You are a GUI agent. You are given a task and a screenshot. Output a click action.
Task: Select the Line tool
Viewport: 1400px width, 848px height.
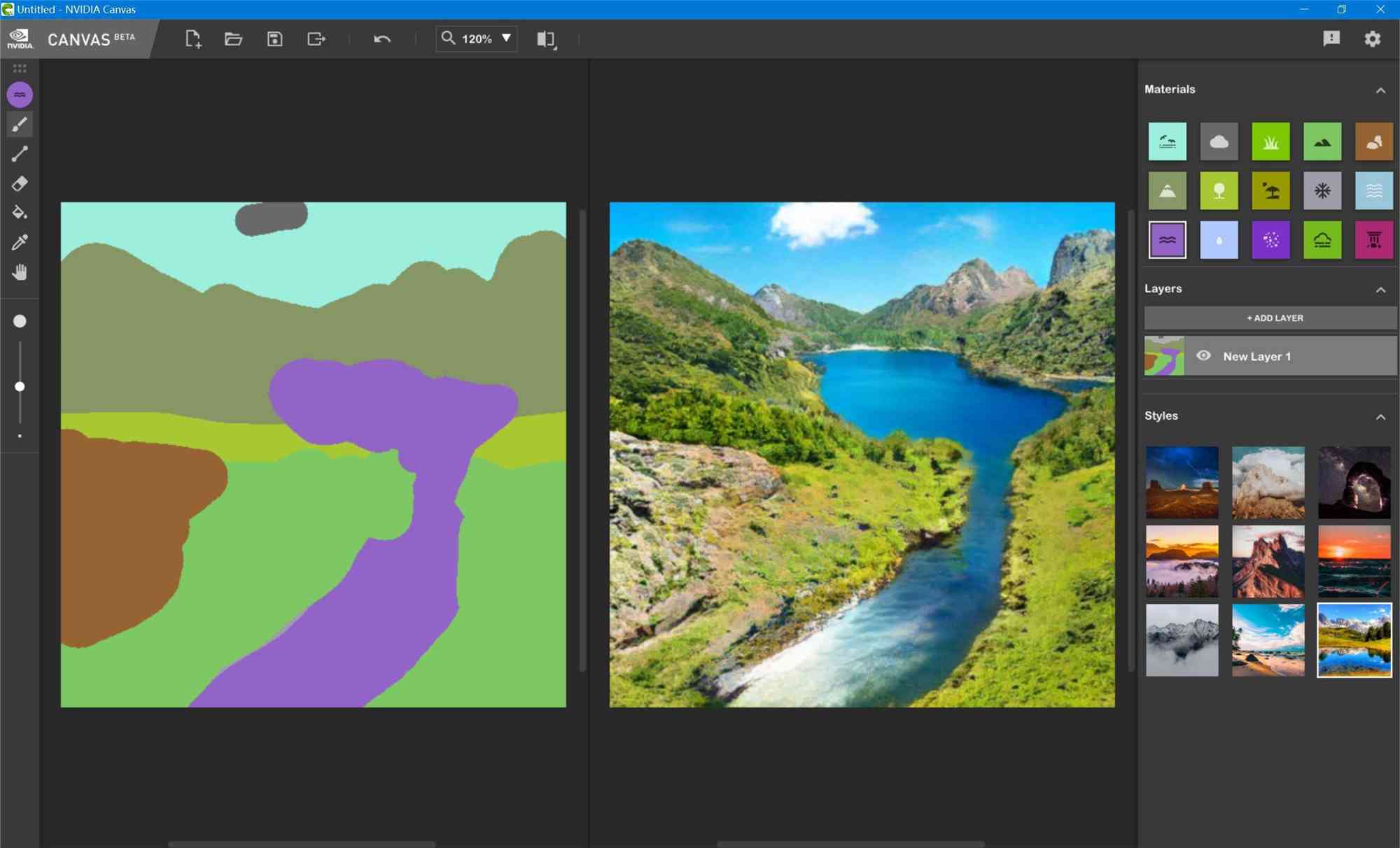pyautogui.click(x=20, y=154)
